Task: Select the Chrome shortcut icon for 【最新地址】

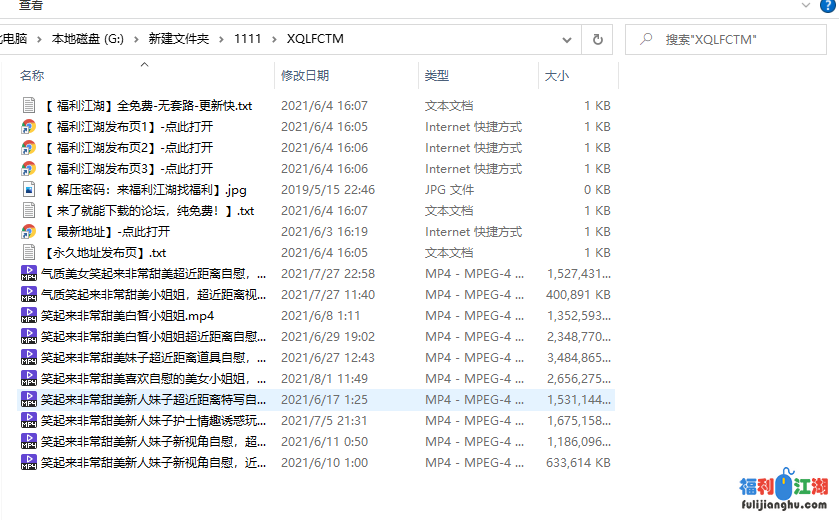Action: tap(29, 232)
